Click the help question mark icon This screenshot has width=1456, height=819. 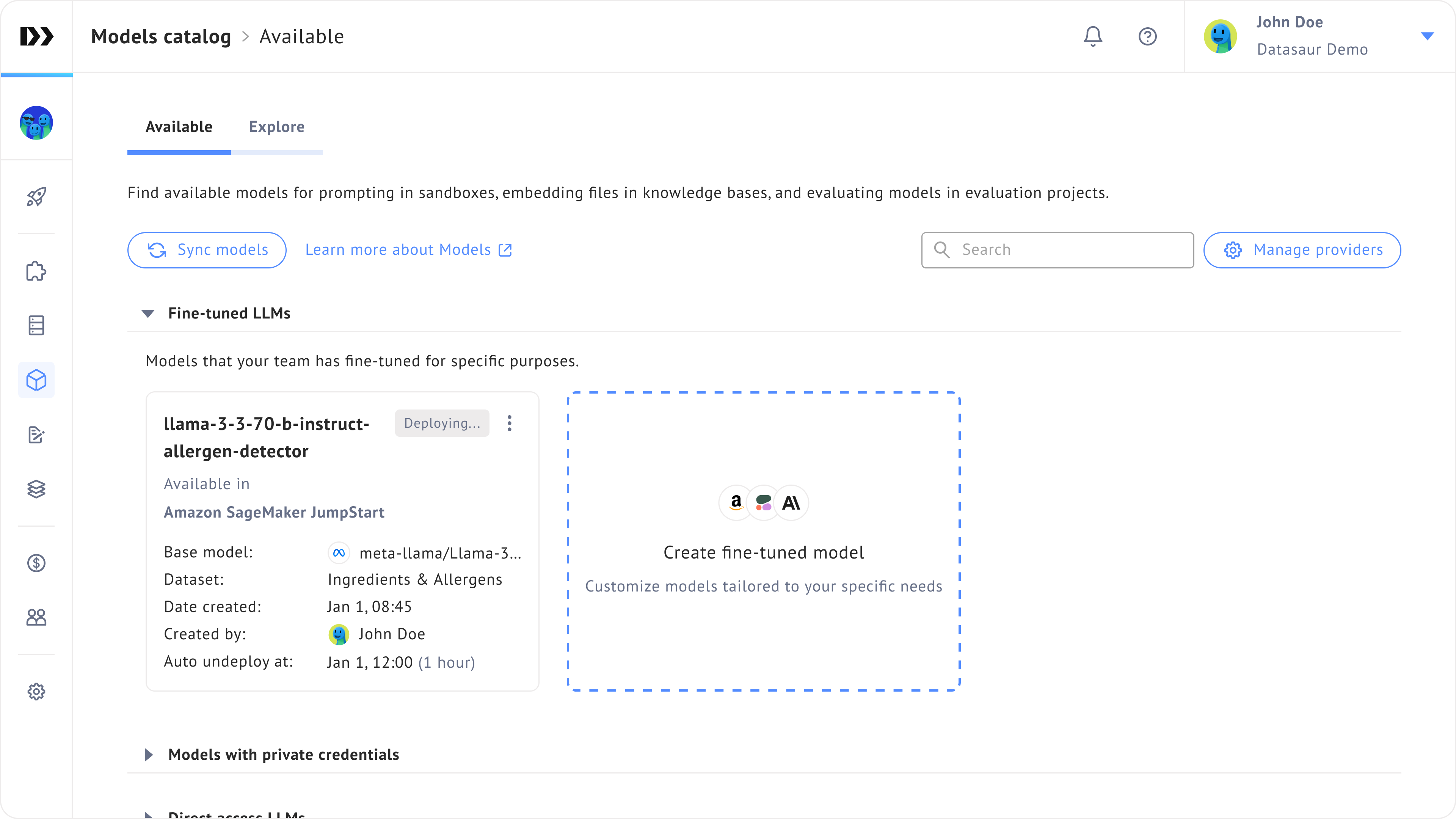(x=1147, y=37)
